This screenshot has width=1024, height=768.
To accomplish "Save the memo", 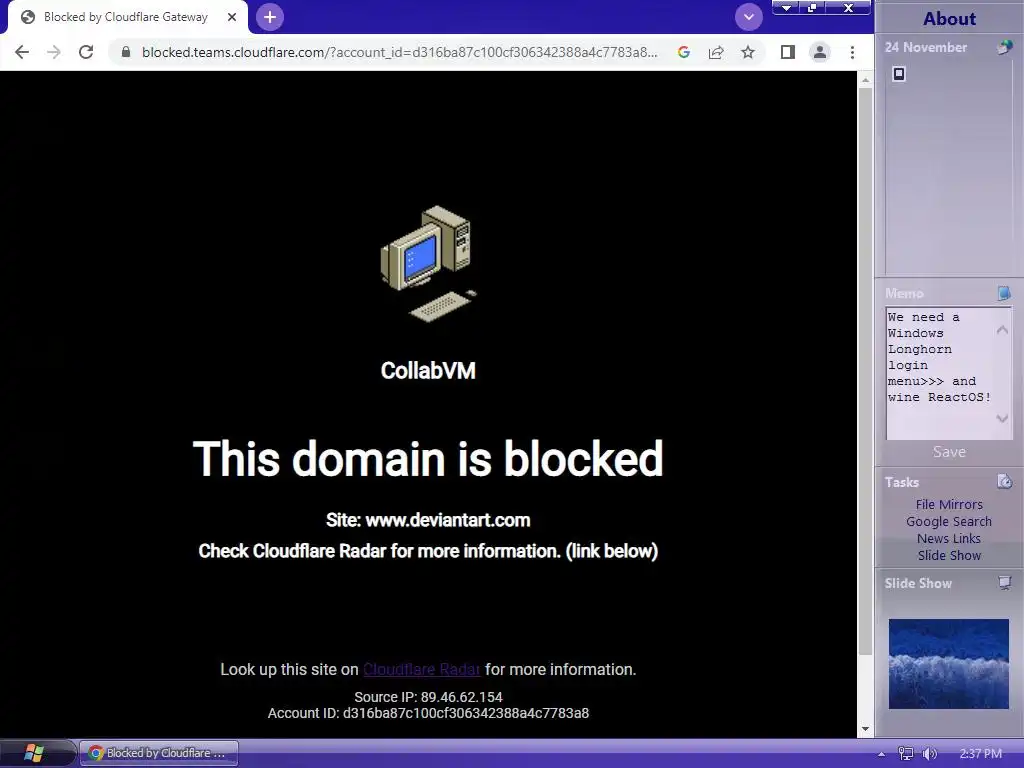I will click(x=949, y=452).
